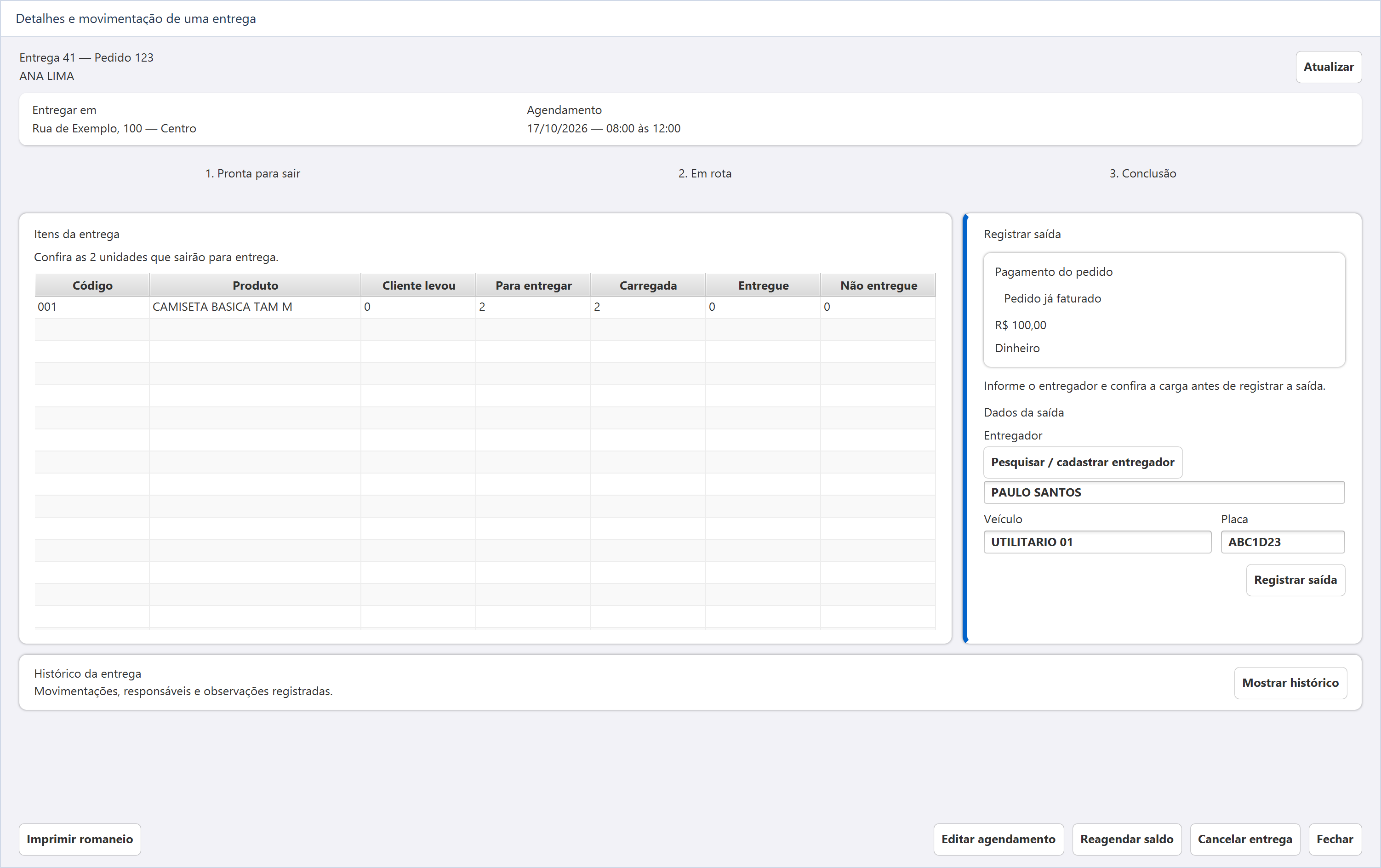Select the Placa field ABC1D23
Screen dimensions: 1381x868
coord(1282,542)
